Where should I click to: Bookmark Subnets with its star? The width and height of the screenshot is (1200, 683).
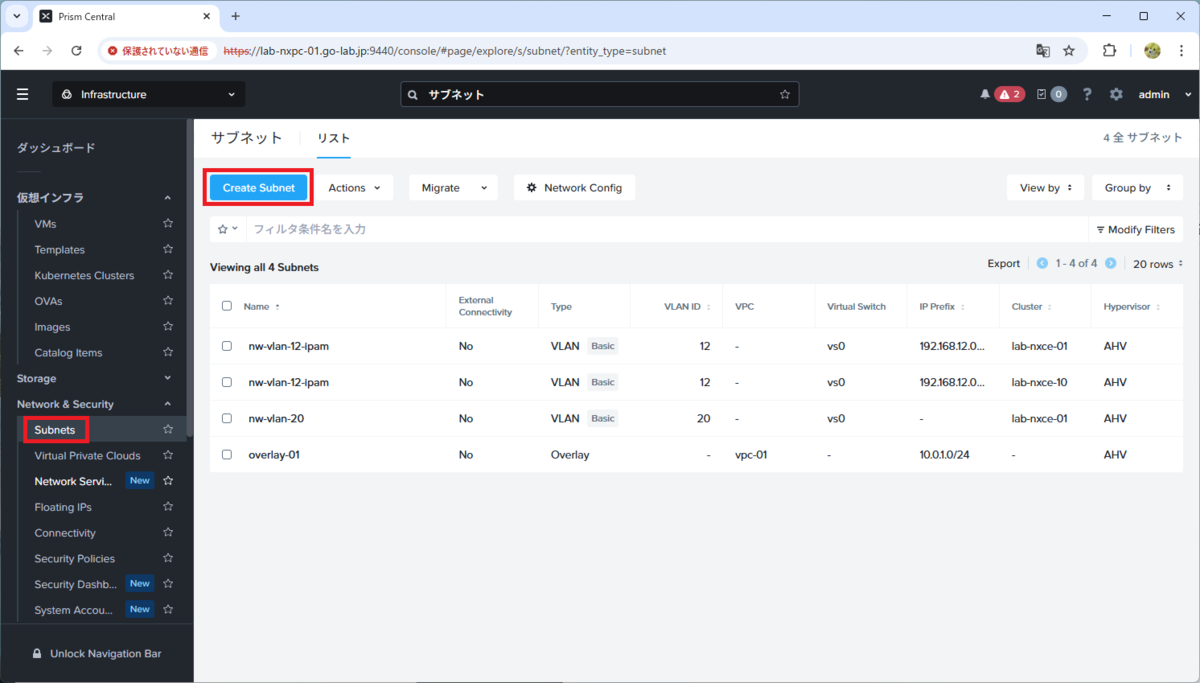[168, 430]
